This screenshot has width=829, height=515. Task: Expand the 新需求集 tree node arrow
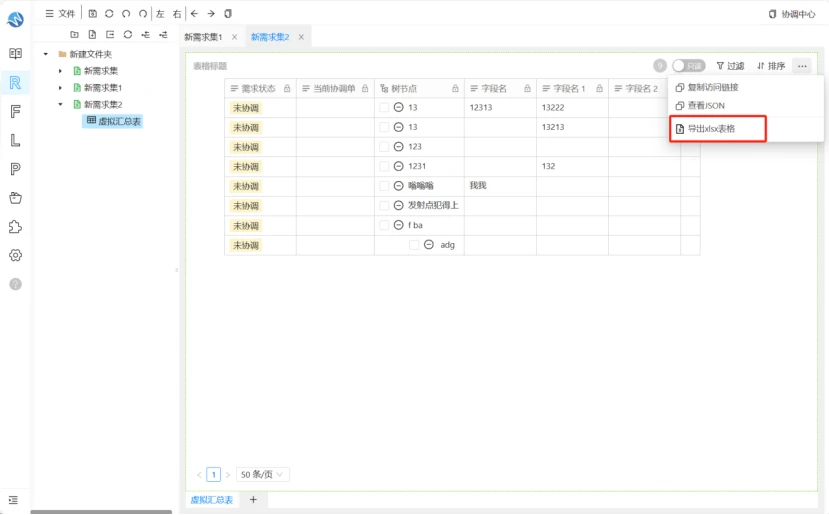60,71
